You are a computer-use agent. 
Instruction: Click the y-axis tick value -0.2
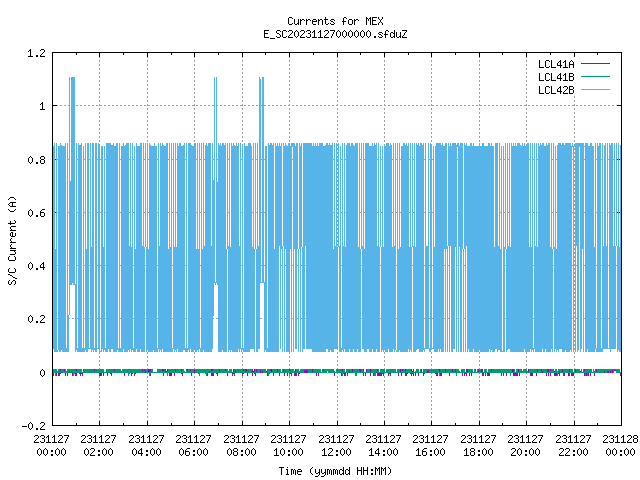coord(33,426)
